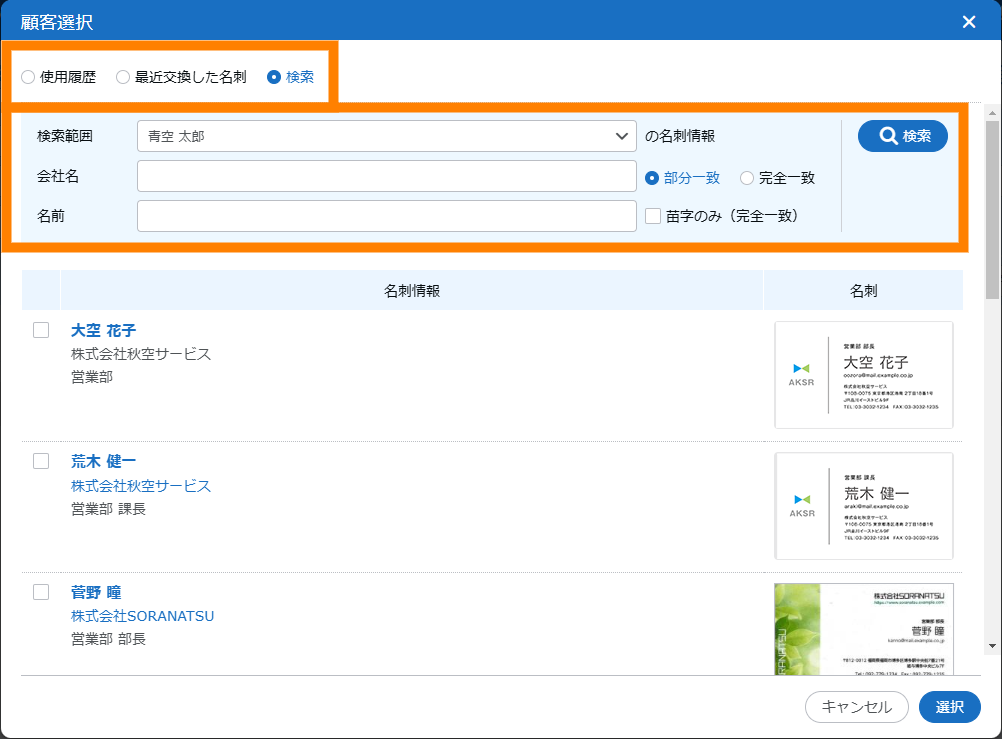The width and height of the screenshot is (1002, 740).
Task: Open the 検索範囲 dropdown showing 青空 太郎
Action: pos(386,136)
